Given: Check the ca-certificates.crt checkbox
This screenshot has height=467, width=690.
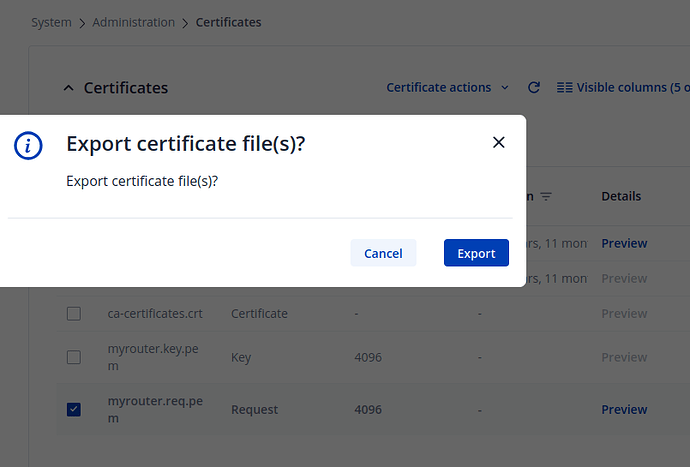Looking at the screenshot, I should tap(73, 314).
